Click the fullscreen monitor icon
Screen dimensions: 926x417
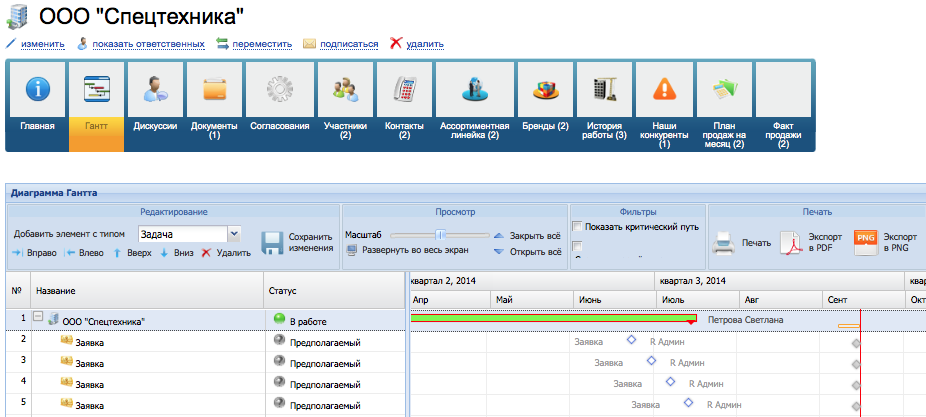point(351,250)
